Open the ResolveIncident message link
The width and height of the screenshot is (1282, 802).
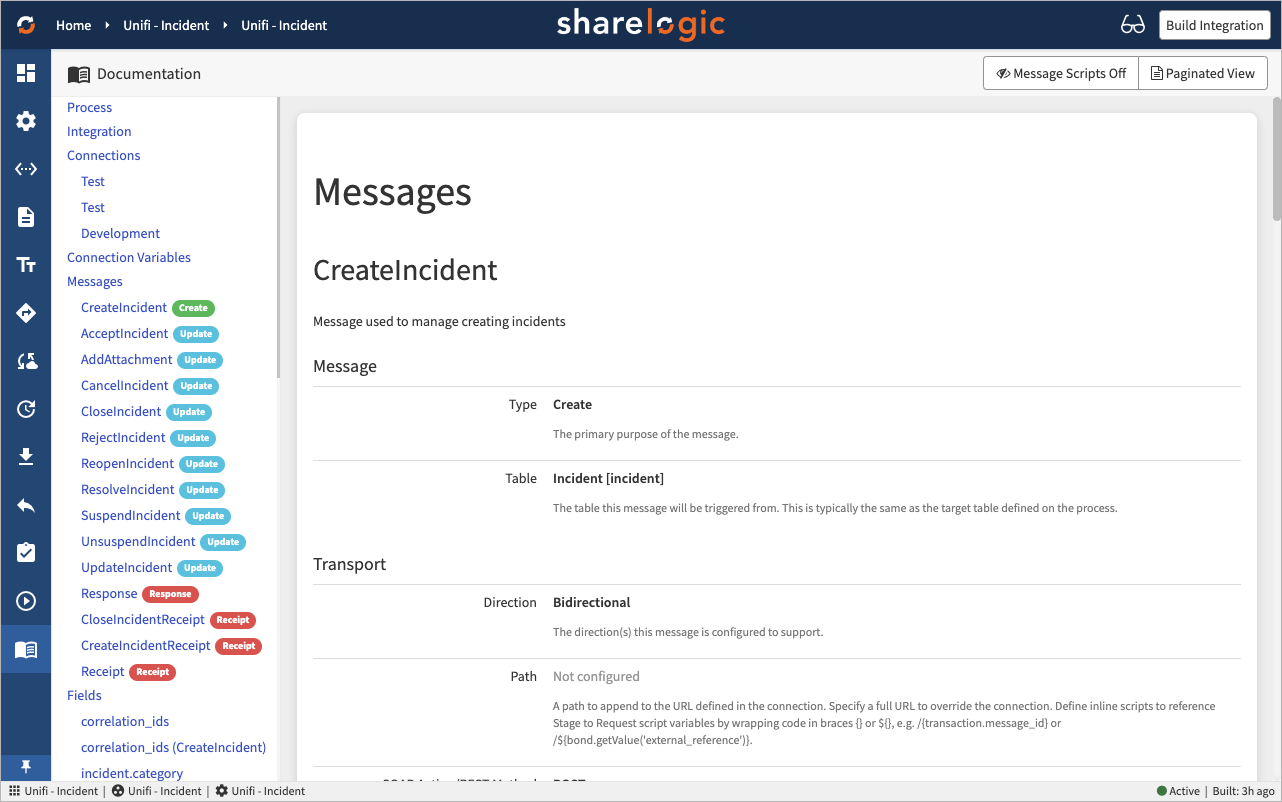(128, 490)
